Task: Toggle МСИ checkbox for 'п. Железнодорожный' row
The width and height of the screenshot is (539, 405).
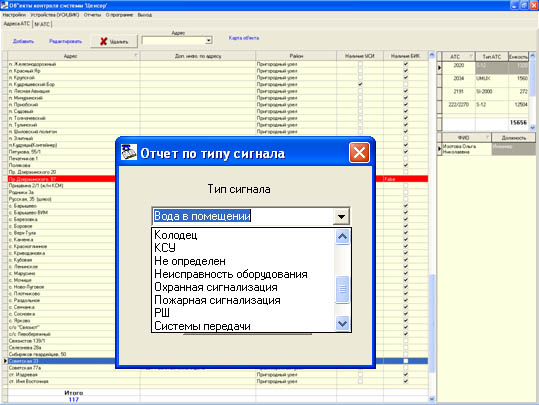Action: (x=360, y=64)
